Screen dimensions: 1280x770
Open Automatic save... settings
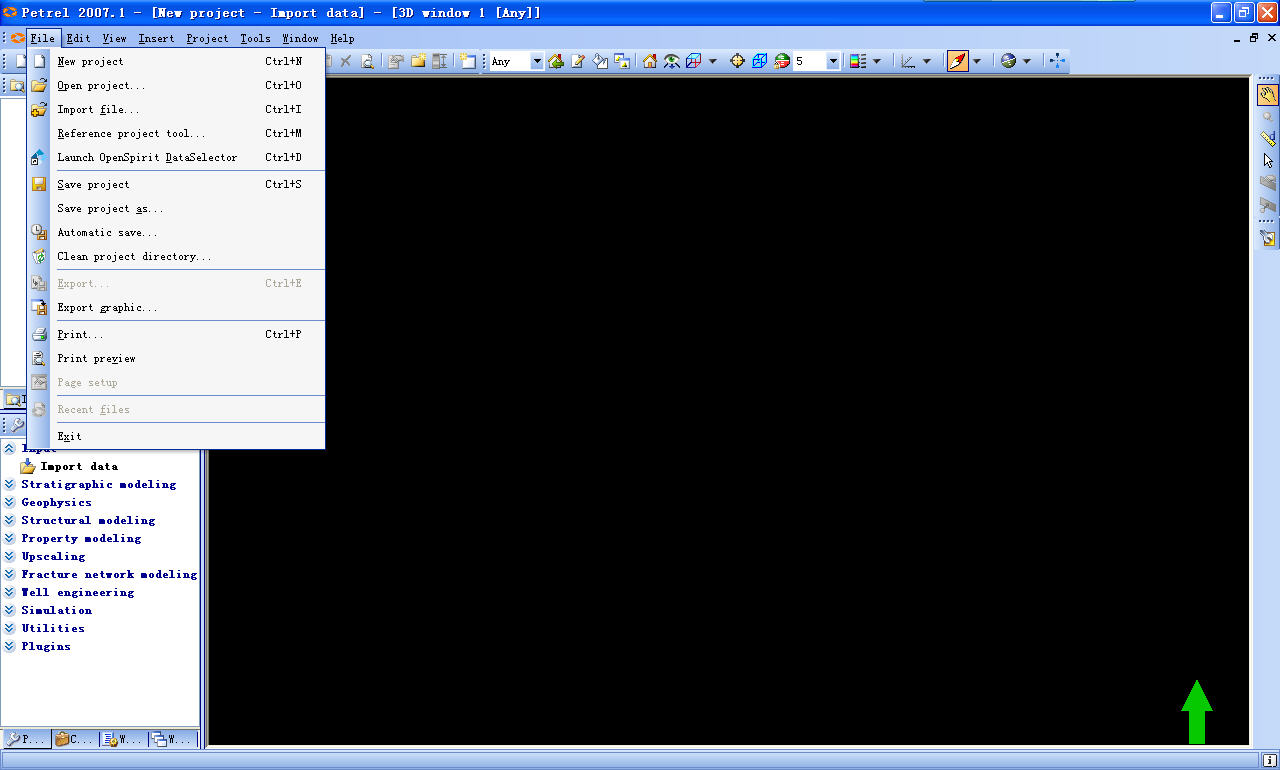[x=176, y=232]
